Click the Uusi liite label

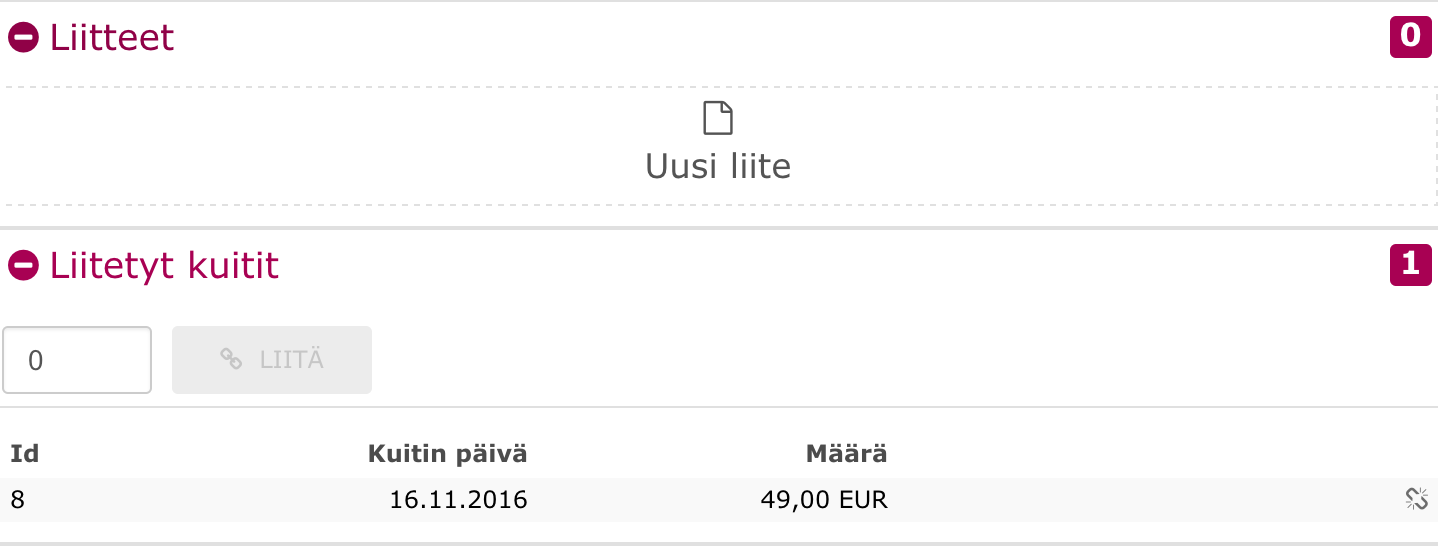[718, 166]
